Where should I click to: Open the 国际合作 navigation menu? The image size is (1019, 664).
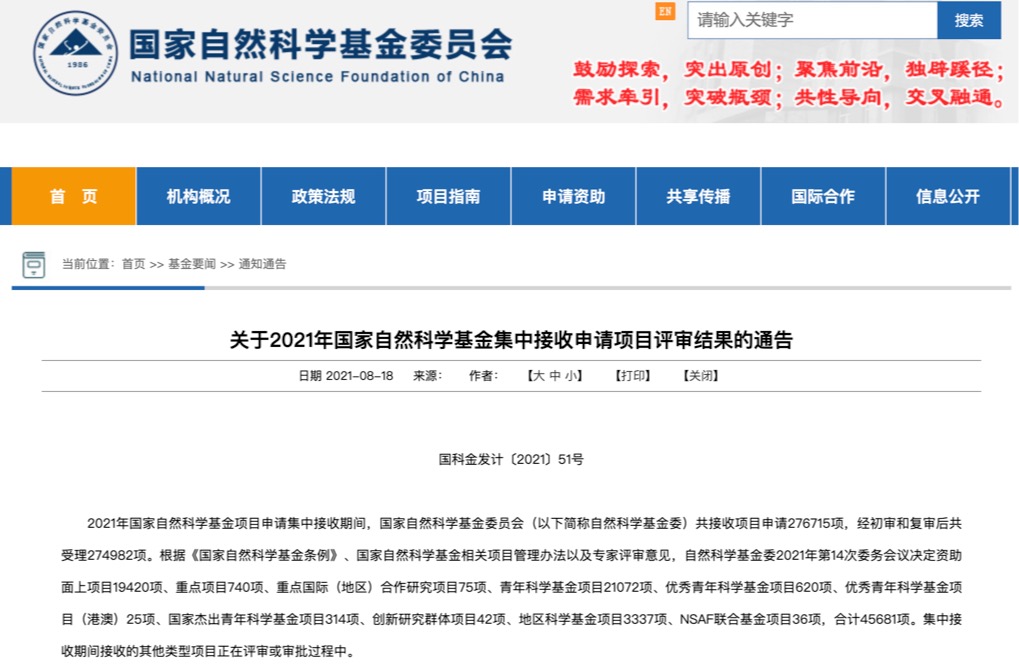823,197
